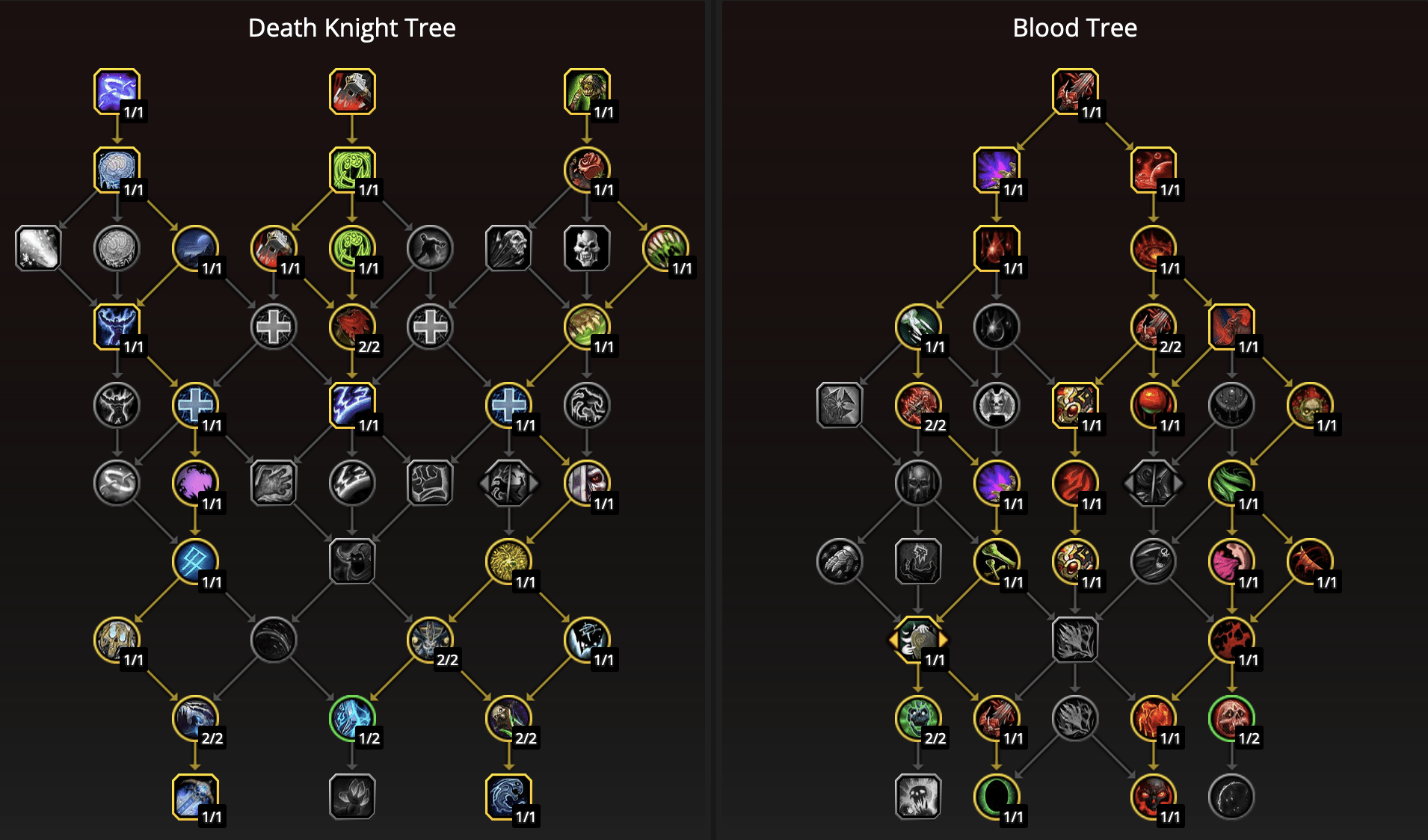This screenshot has height=840, width=1428.
Task: Select the icy brain Mind Freeze talent
Action: pos(117,170)
